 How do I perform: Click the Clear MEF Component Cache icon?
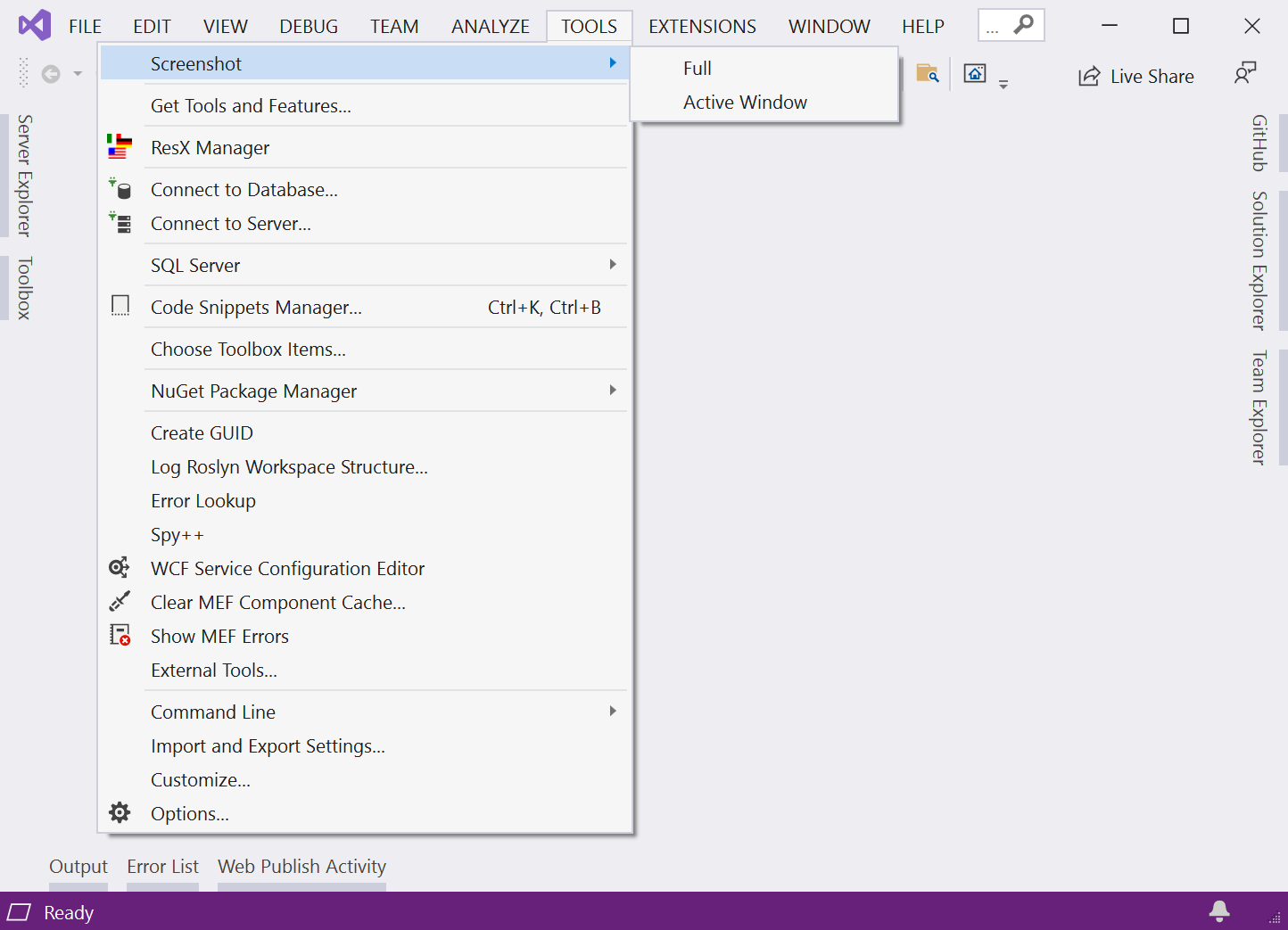coord(120,601)
